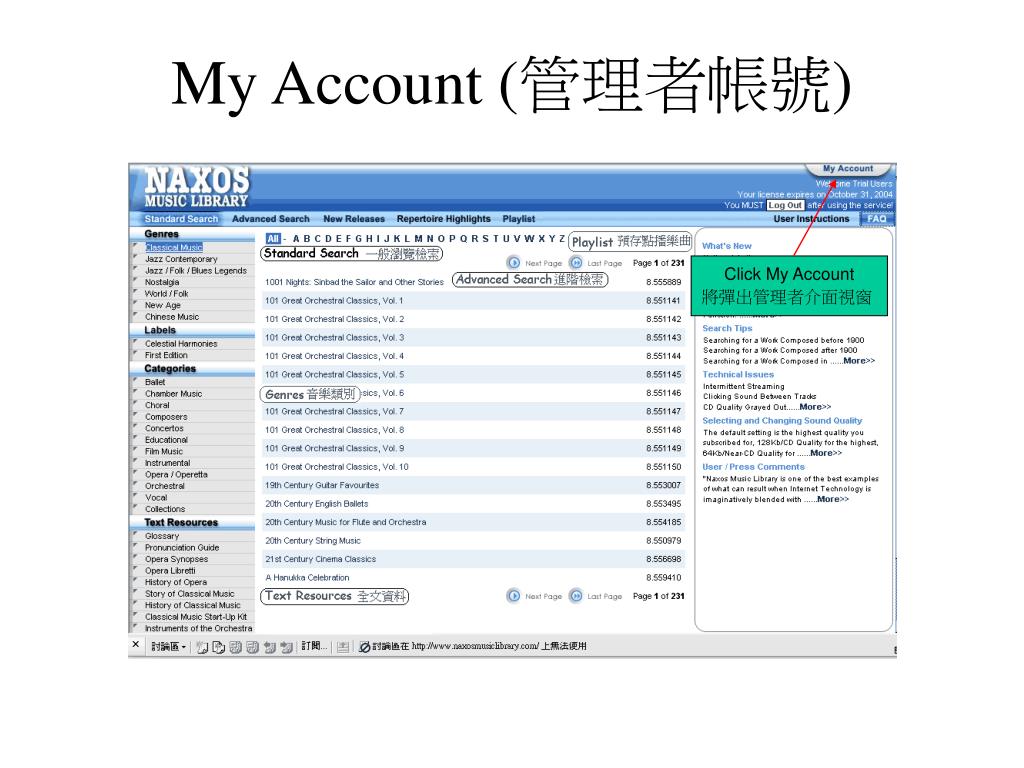Image resolution: width=1024 pixels, height=768 pixels.
Task: Open the 討論區 dropdown menu
Action: tap(168, 647)
